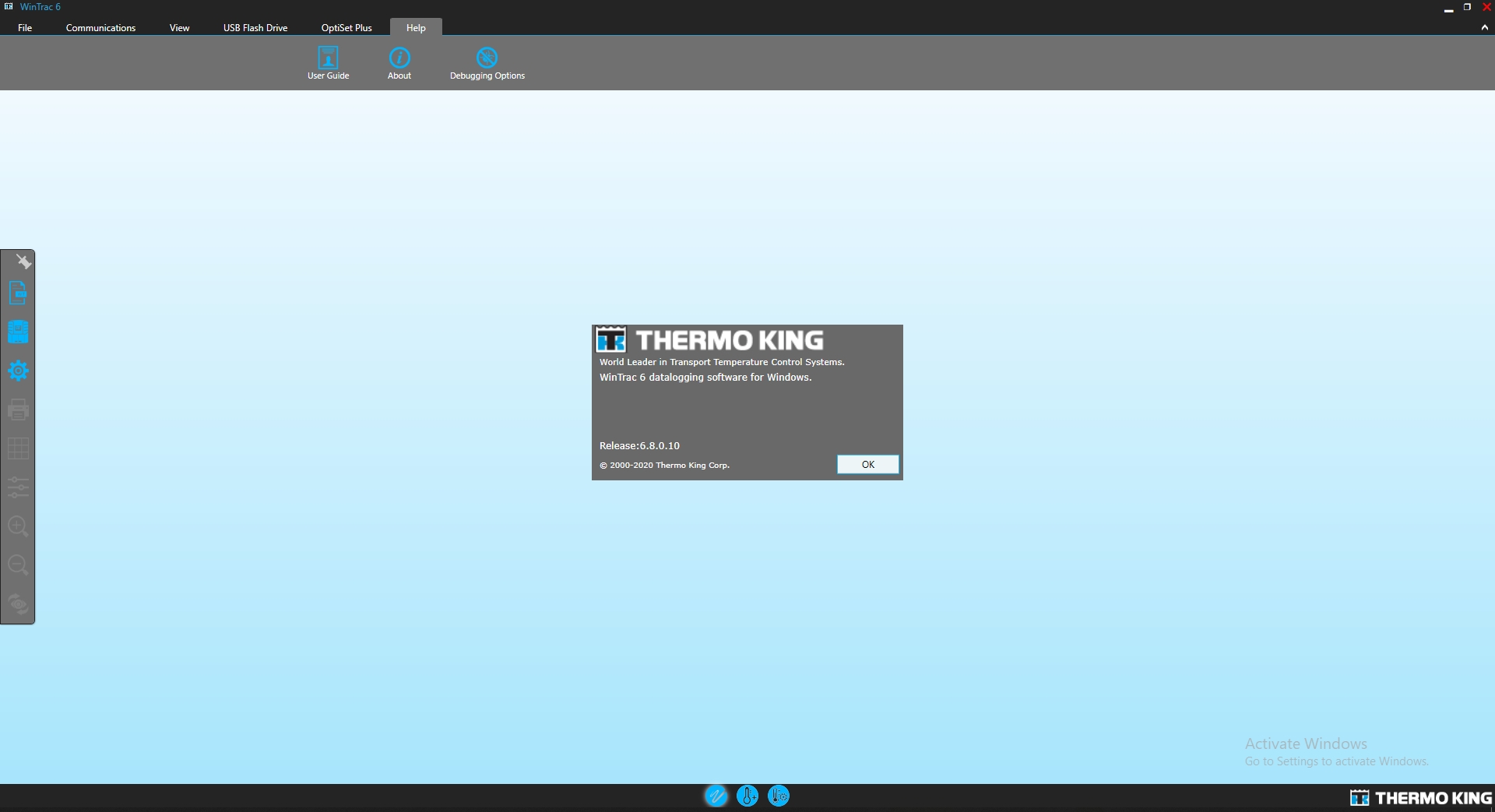Open settings via the gear icon
The height and width of the screenshot is (812, 1495).
pyautogui.click(x=18, y=371)
